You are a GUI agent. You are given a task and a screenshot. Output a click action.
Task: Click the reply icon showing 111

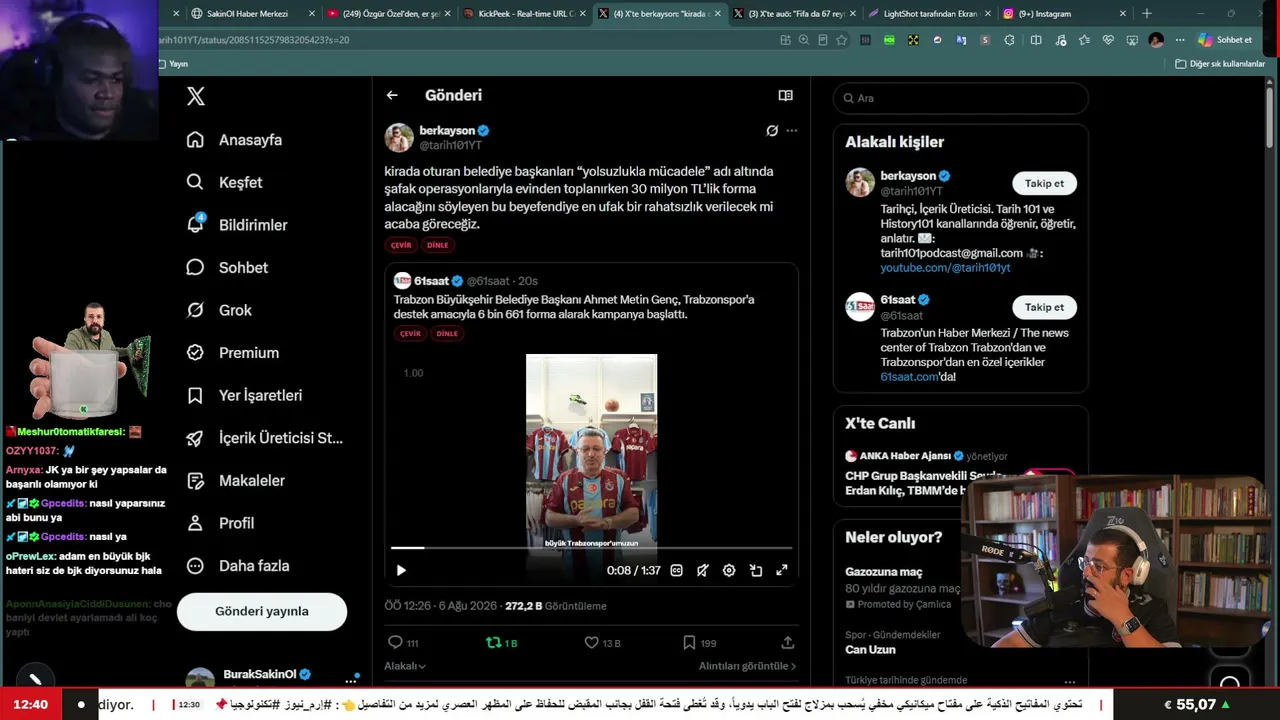[395, 643]
